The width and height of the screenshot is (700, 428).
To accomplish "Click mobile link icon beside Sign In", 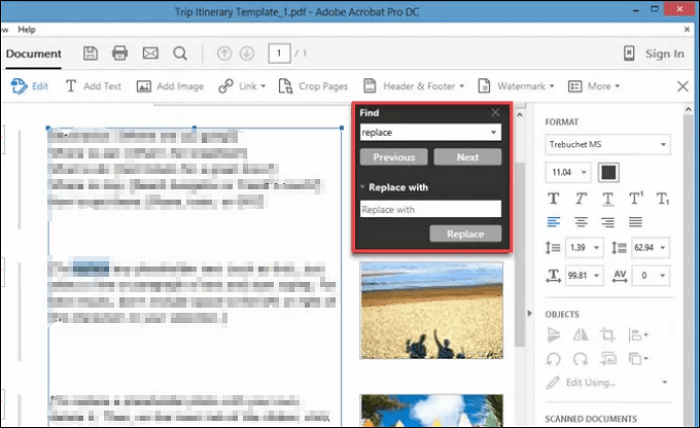I will [629, 54].
